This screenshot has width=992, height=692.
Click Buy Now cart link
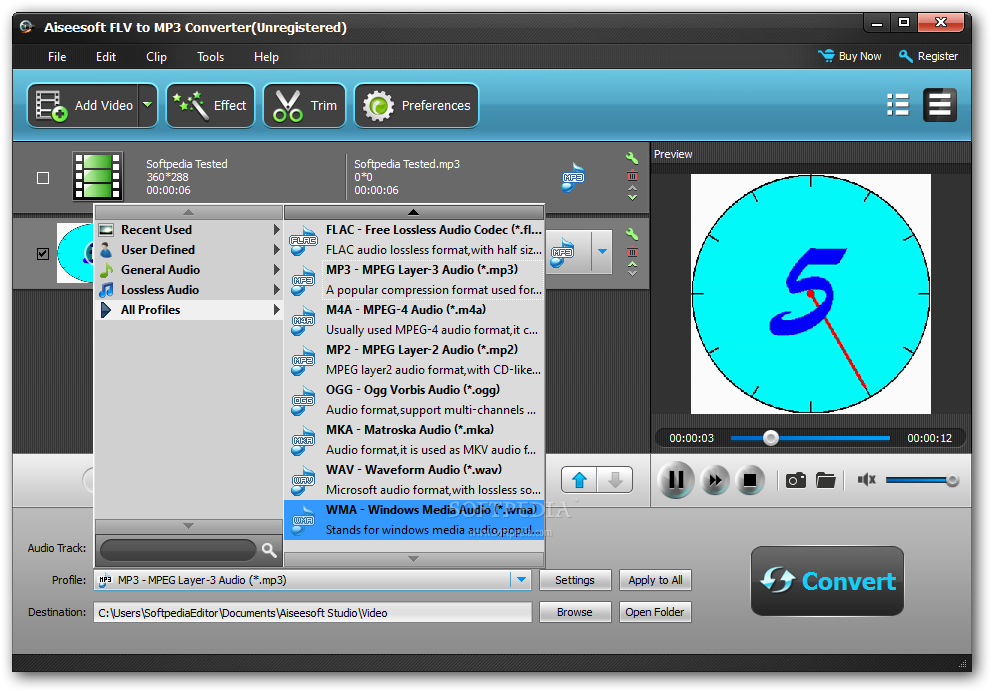[850, 56]
